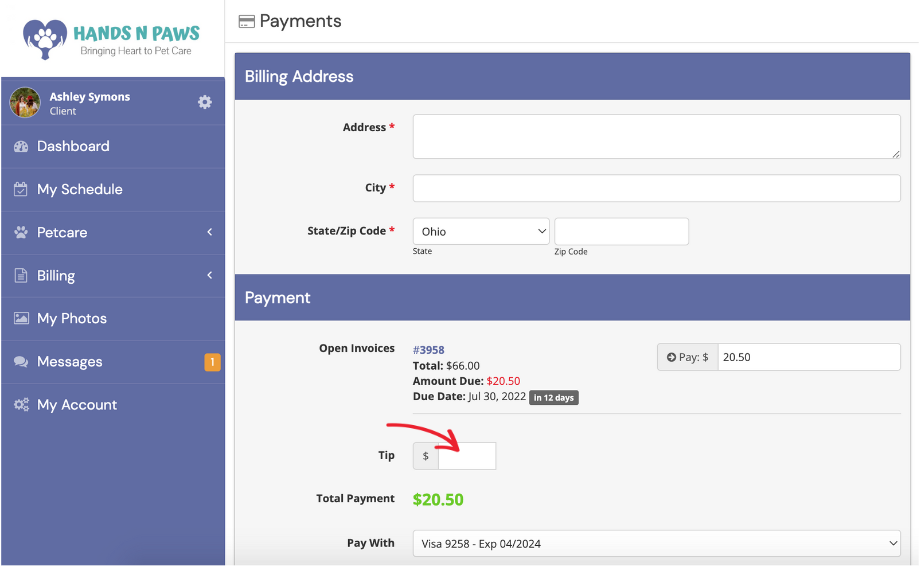The image size is (920, 566).
Task: Click the Petcare paw icon
Action: click(x=21, y=232)
